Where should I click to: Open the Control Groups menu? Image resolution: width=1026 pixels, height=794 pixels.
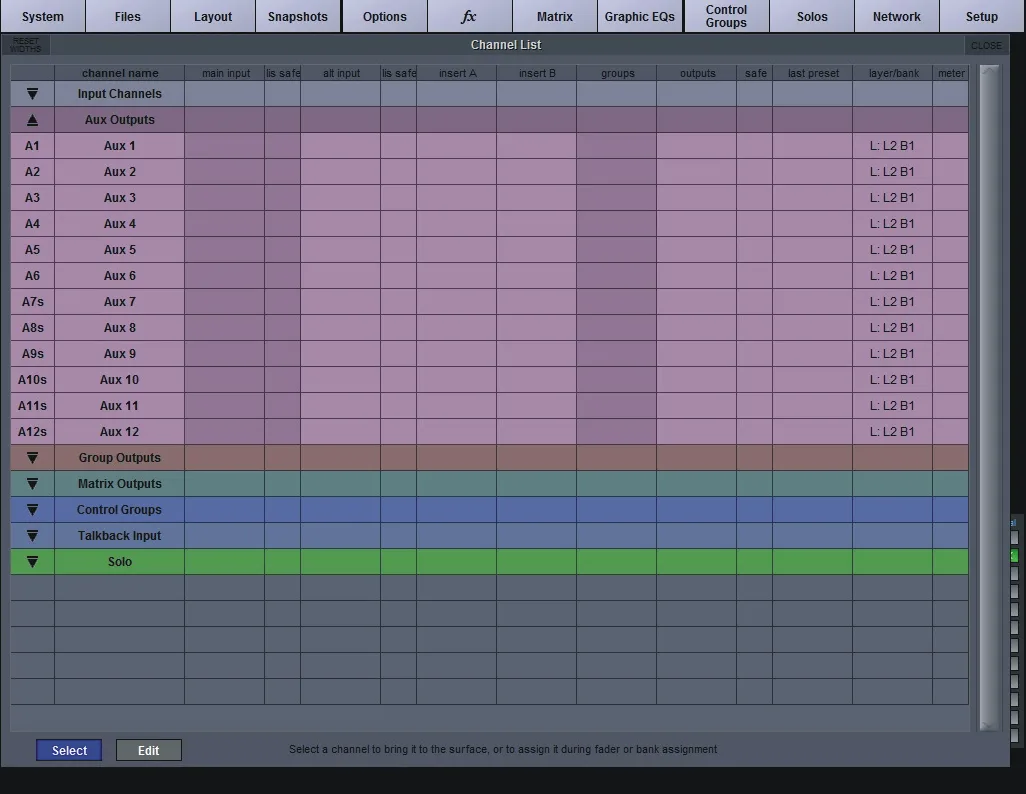tap(726, 16)
